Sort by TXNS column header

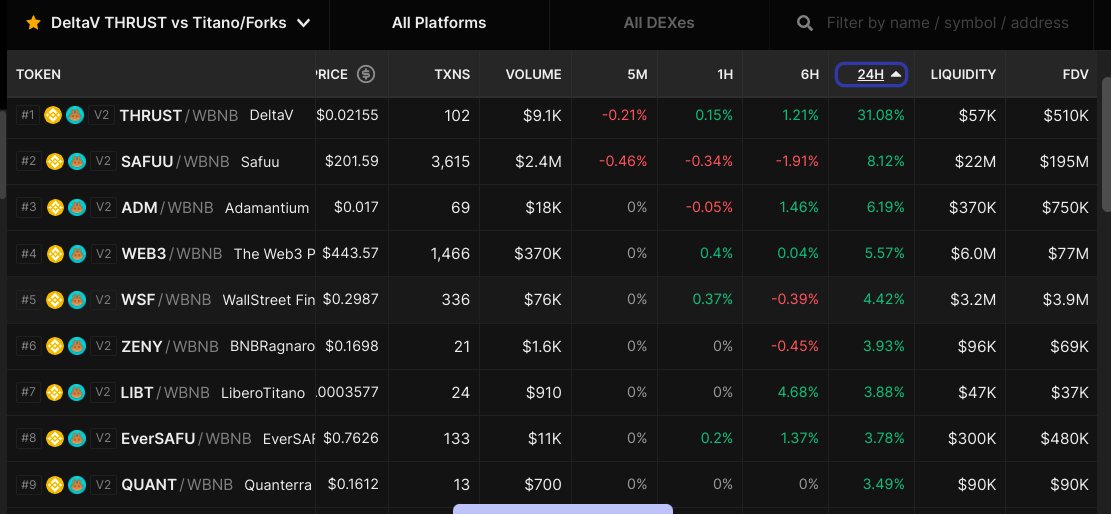(452, 74)
